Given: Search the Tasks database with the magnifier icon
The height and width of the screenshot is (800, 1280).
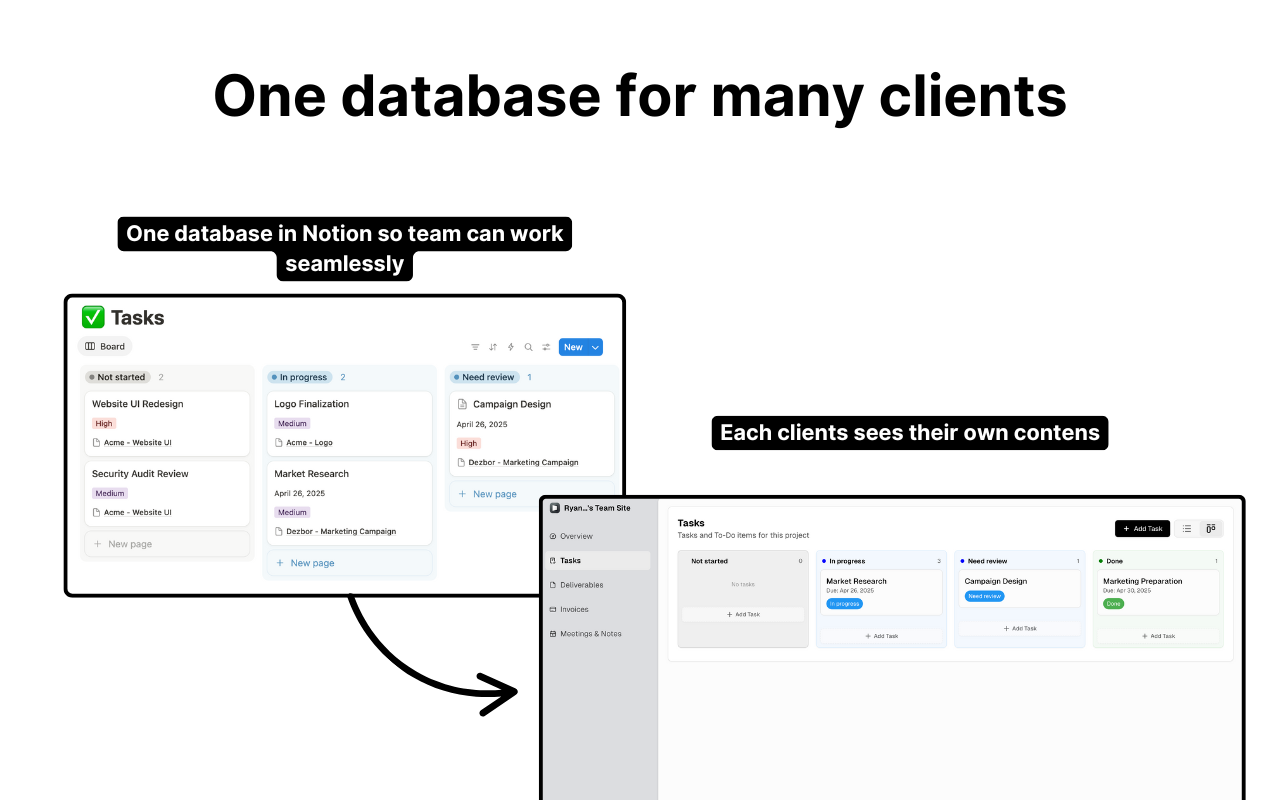Looking at the screenshot, I should (527, 346).
